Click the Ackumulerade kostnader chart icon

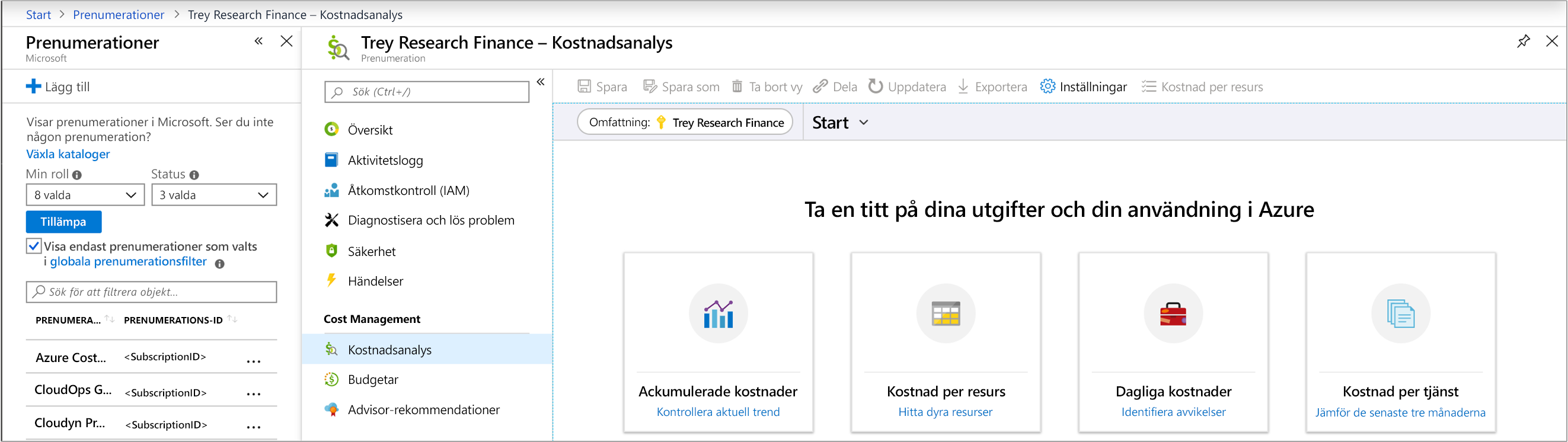(x=718, y=313)
